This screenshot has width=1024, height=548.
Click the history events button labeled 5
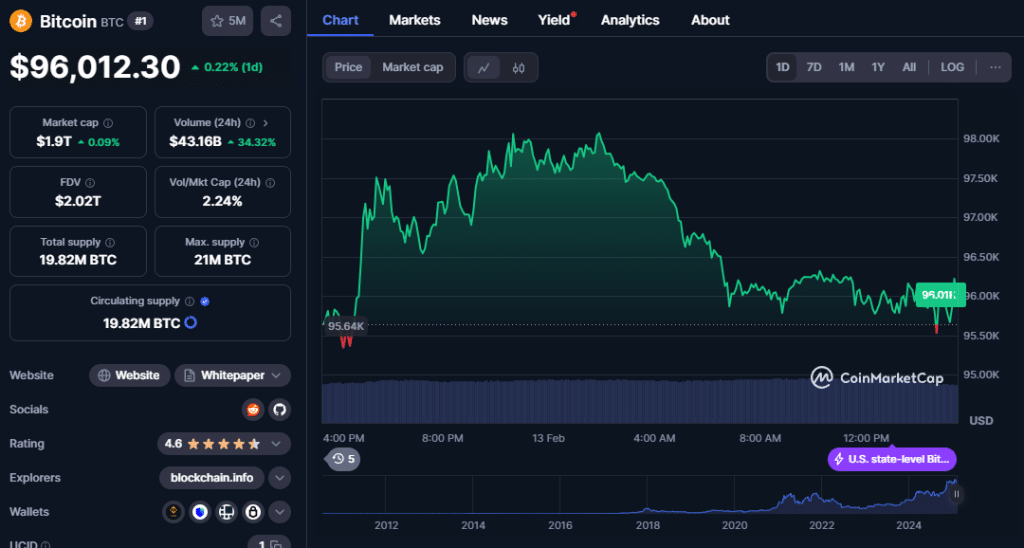(343, 459)
